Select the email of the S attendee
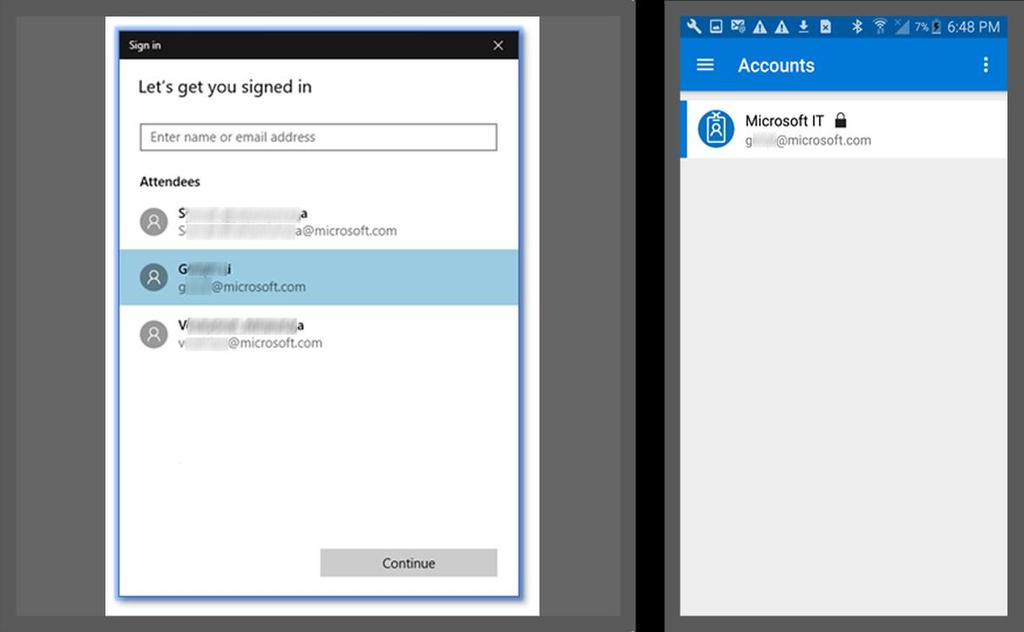This screenshot has height=632, width=1024. click(x=287, y=230)
